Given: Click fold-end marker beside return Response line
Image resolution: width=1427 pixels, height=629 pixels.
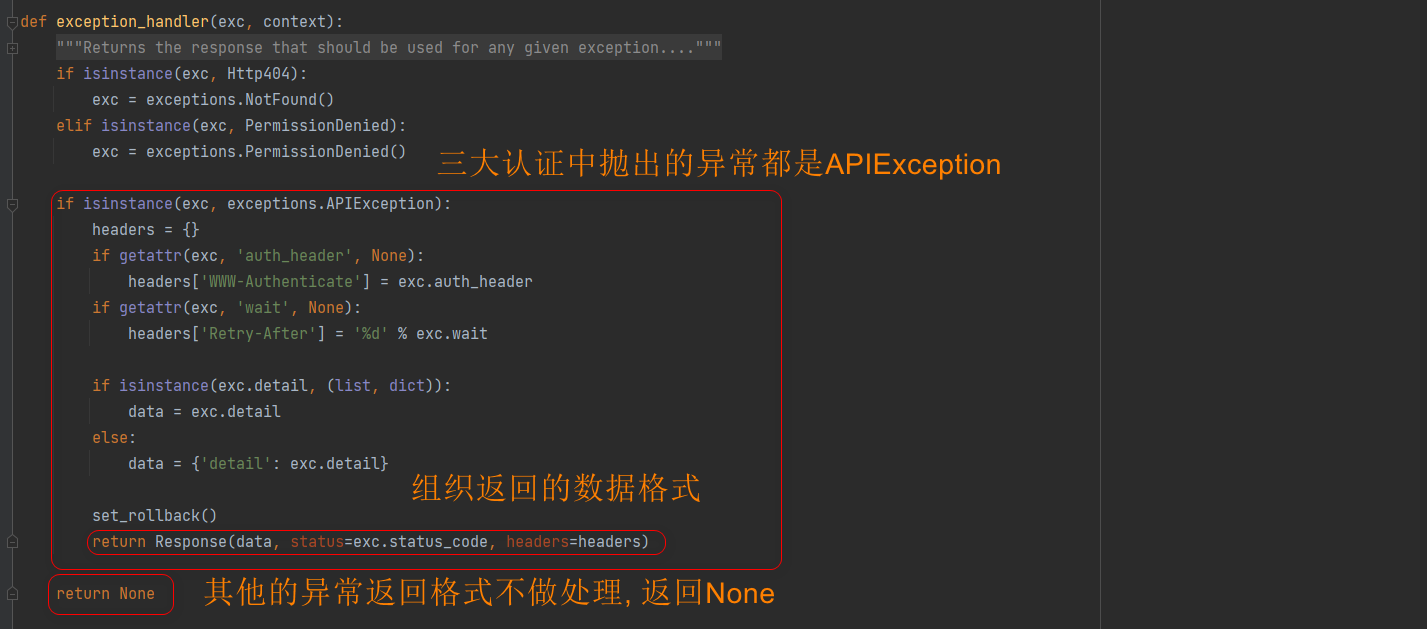Looking at the screenshot, I should pos(12,542).
